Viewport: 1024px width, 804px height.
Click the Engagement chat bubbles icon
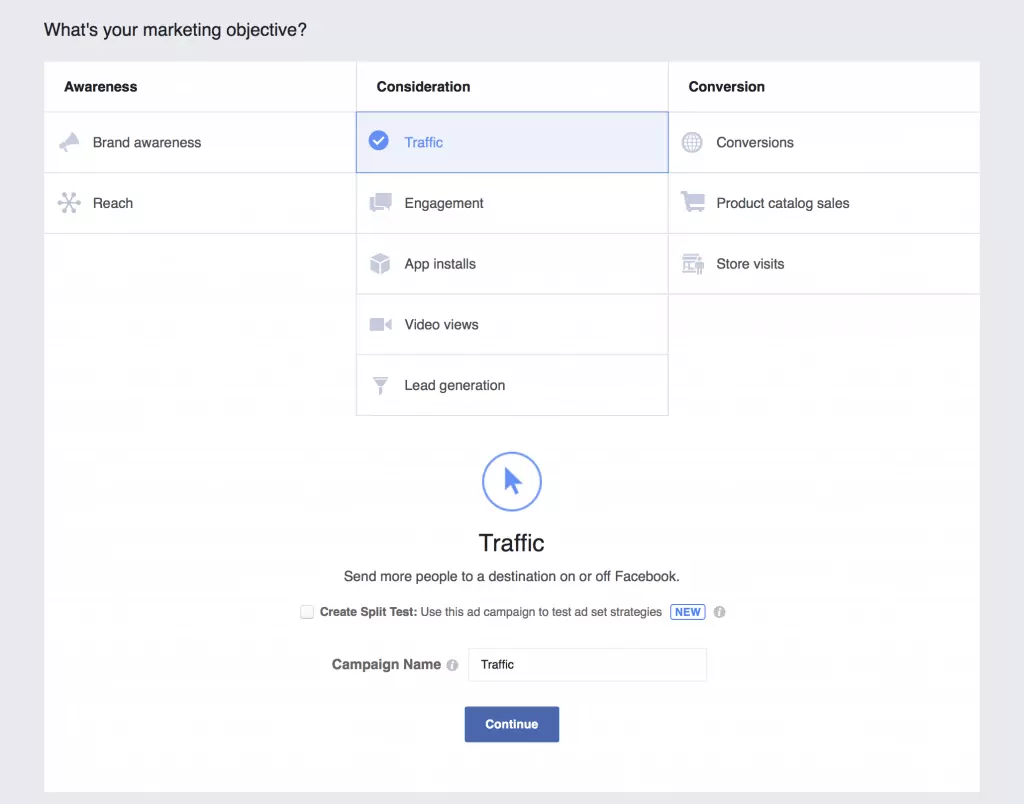(x=380, y=204)
